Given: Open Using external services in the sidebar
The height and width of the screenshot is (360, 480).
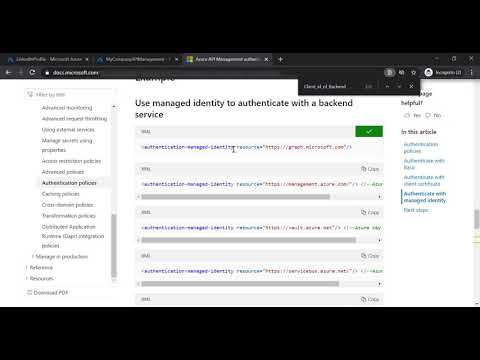Looking at the screenshot, I should [68, 130].
